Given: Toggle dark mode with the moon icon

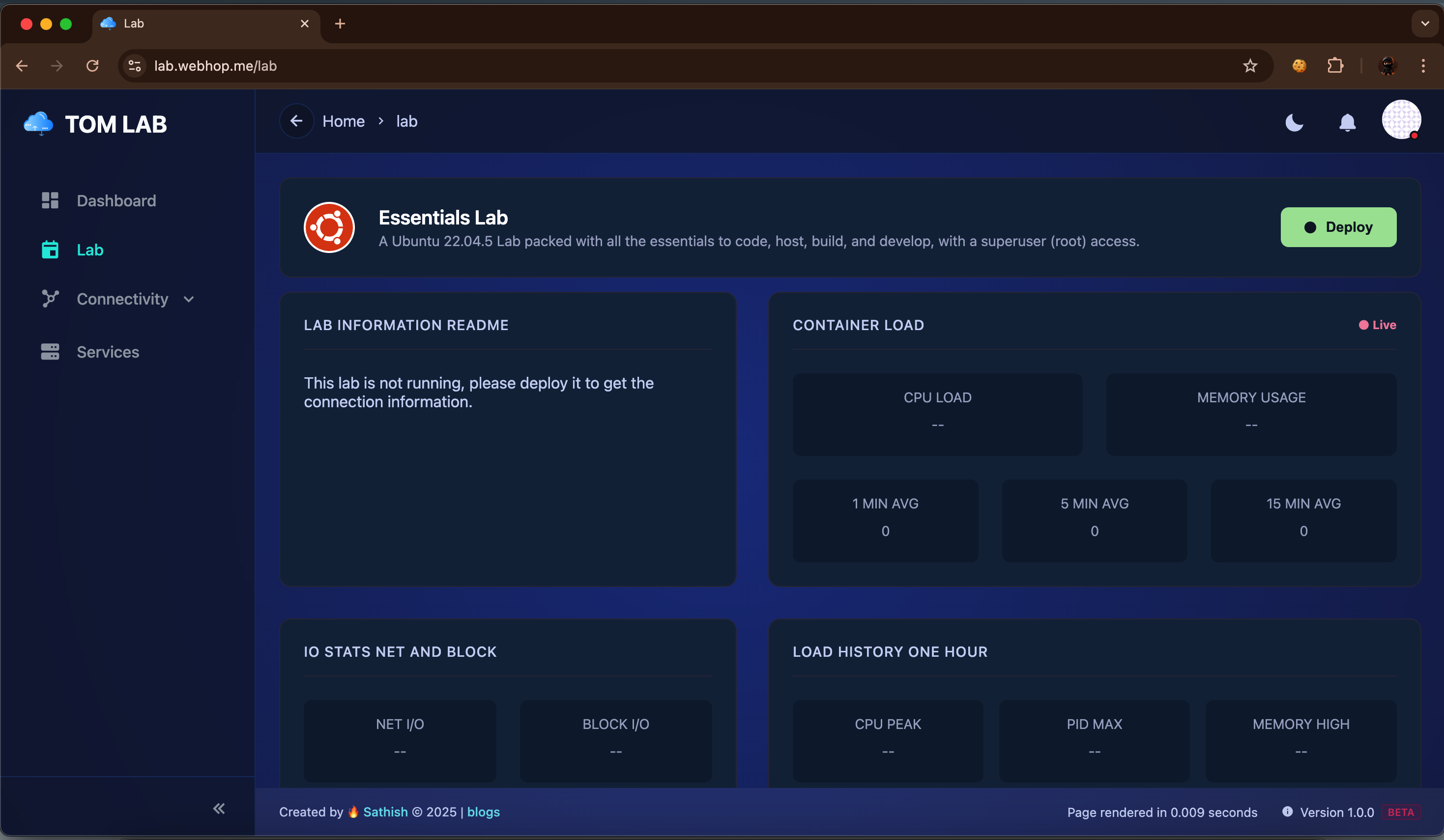Looking at the screenshot, I should (x=1295, y=122).
